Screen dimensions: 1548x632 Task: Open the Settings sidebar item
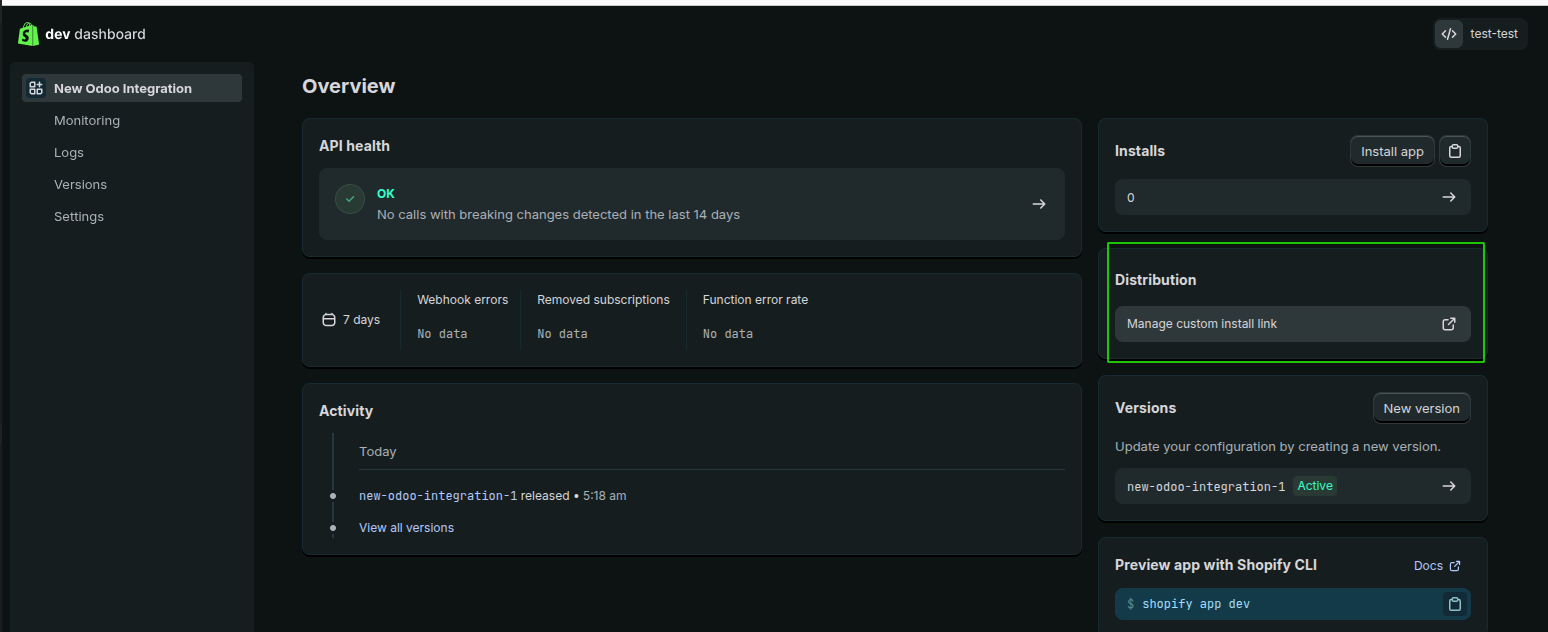pos(78,216)
